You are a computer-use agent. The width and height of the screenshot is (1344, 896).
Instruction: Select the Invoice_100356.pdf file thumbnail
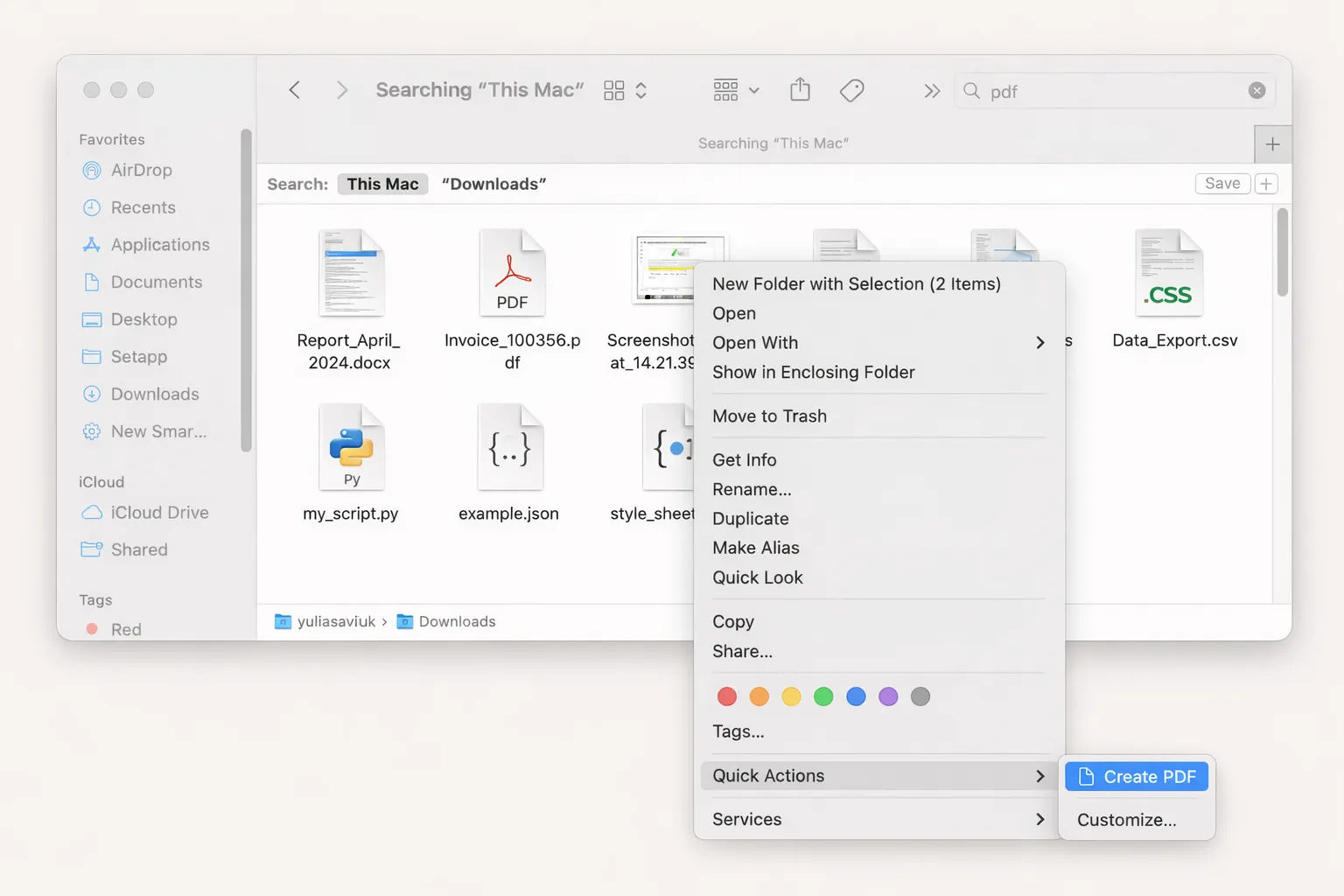[512, 272]
